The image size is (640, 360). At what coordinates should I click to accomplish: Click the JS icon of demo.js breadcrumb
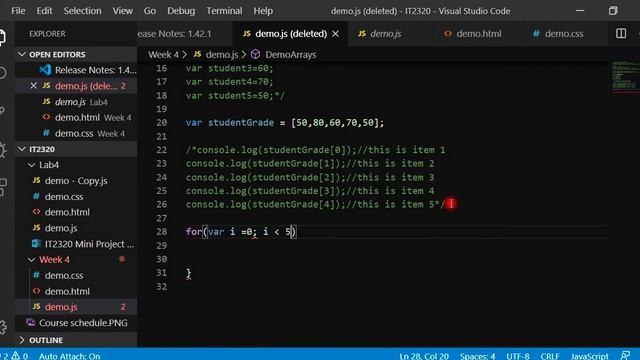point(198,54)
